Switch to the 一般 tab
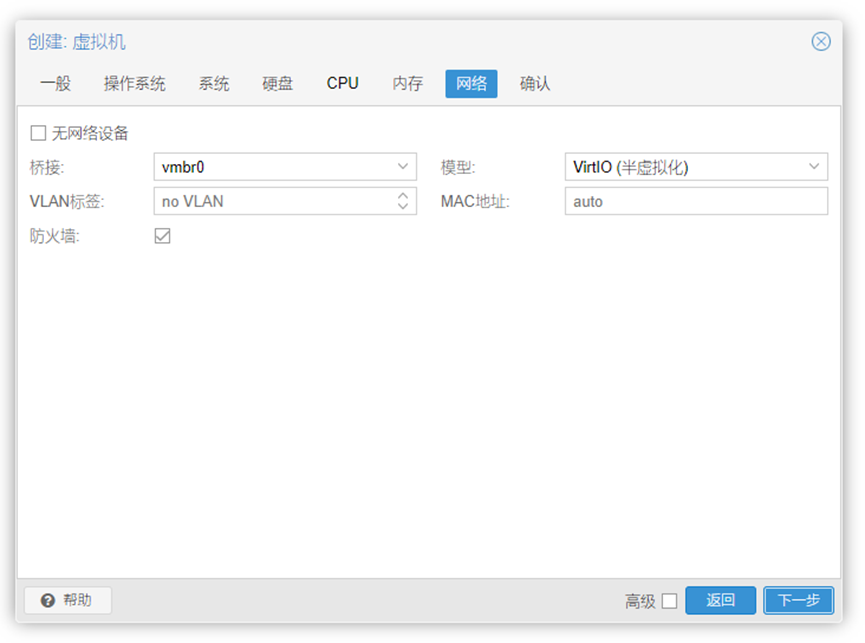Image resolution: width=865 pixels, height=643 pixels. [56, 84]
